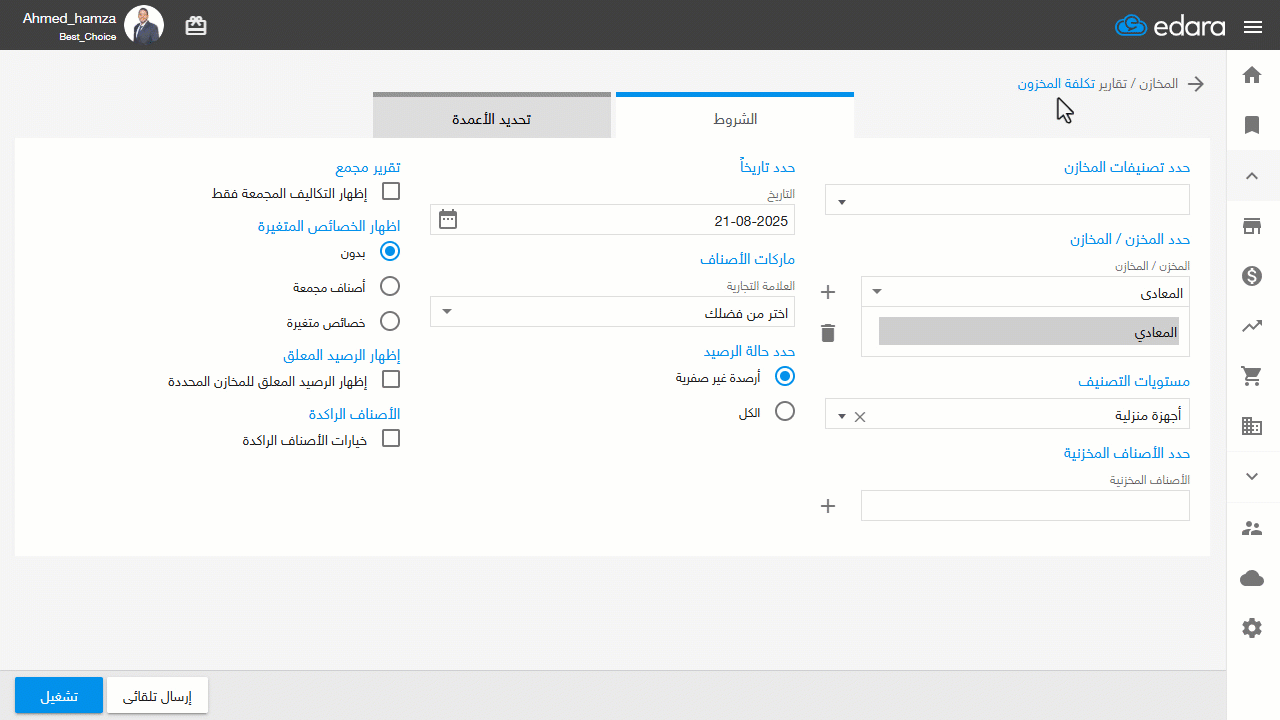Add stock item with plus icon

[827, 506]
